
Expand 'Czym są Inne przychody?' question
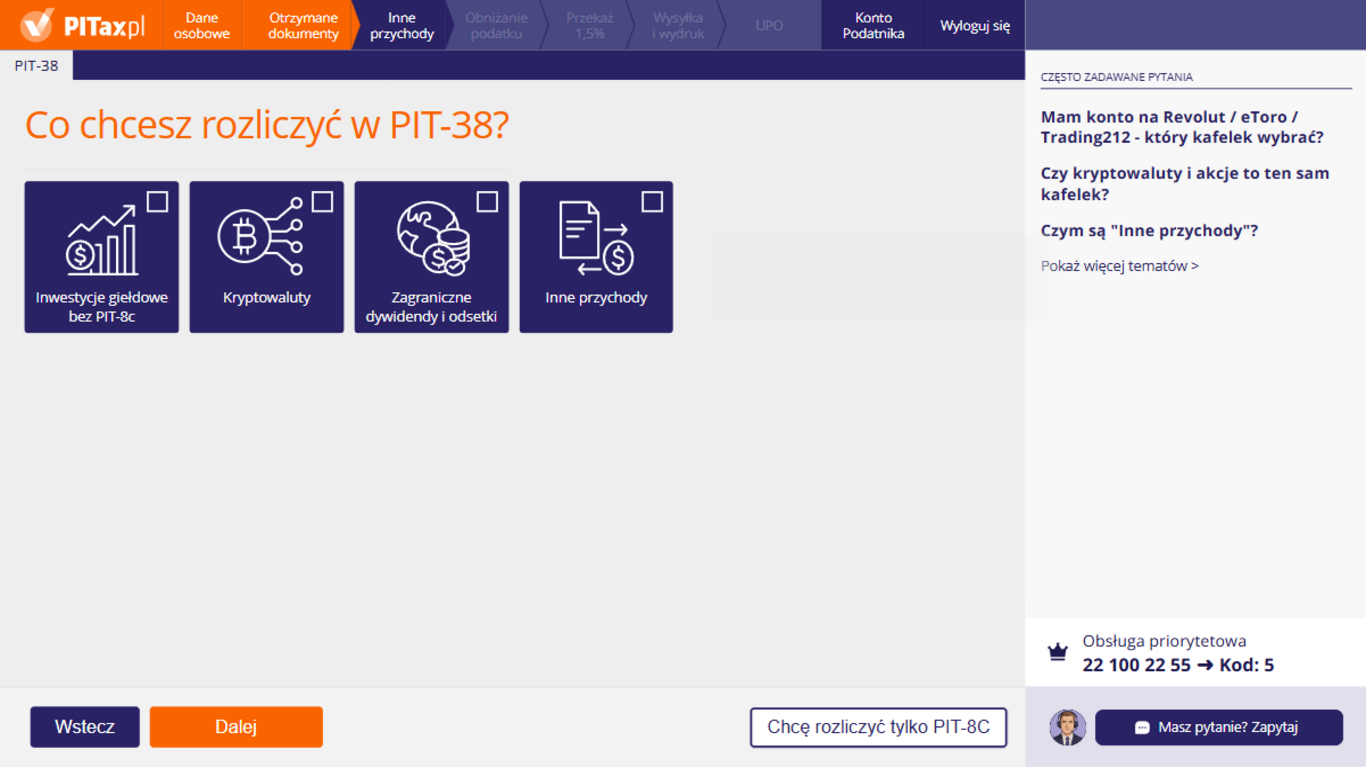point(1149,231)
